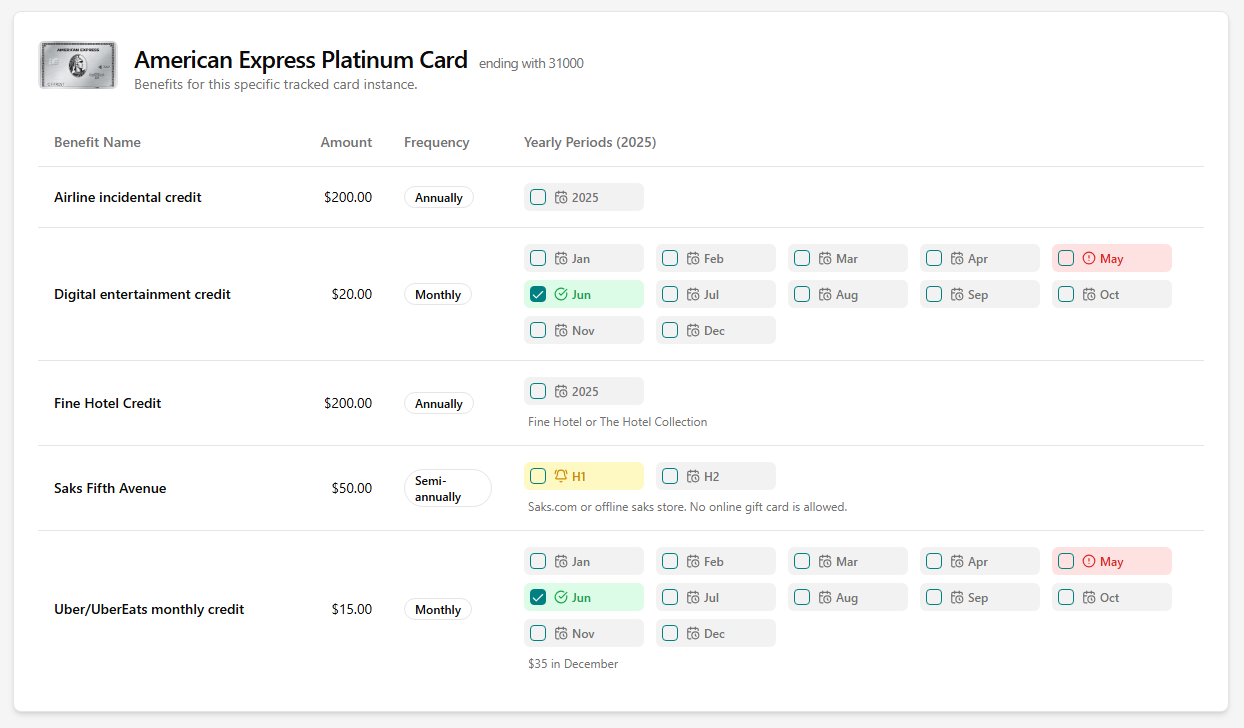Screen dimensions: 1244x728
Task: Click the Saks.com offline store note
Action: coord(687,507)
